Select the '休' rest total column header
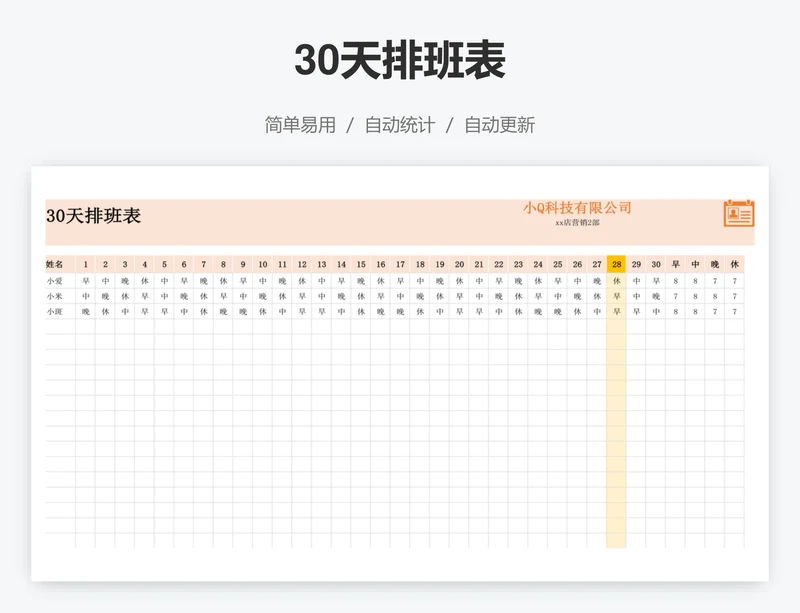The height and width of the screenshot is (613, 800). point(735,264)
